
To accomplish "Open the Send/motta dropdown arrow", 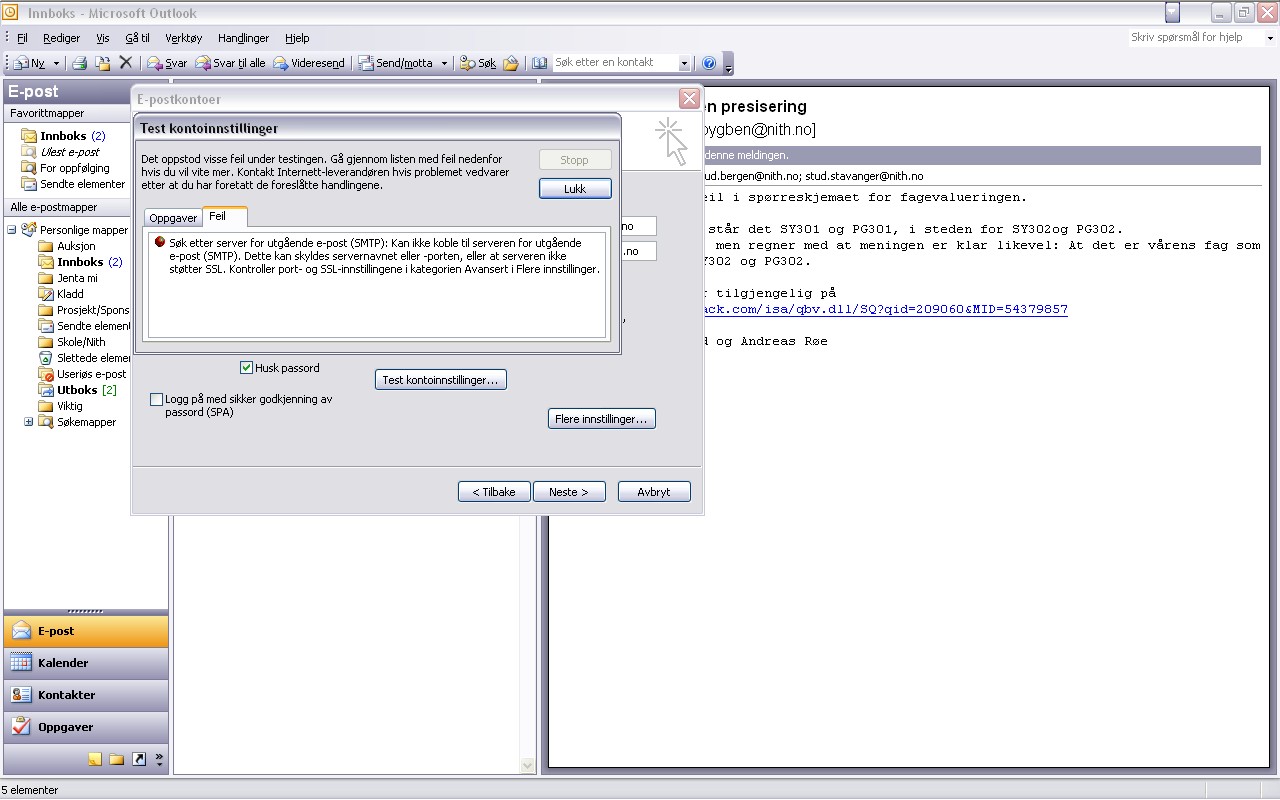I will point(444,63).
